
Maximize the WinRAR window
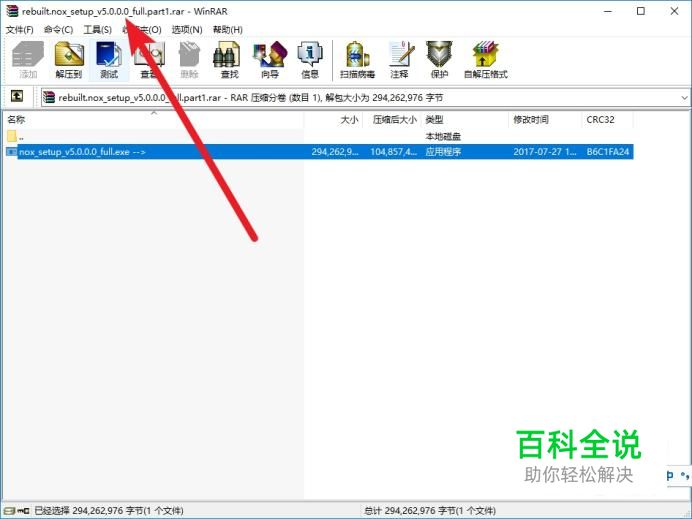click(x=641, y=11)
